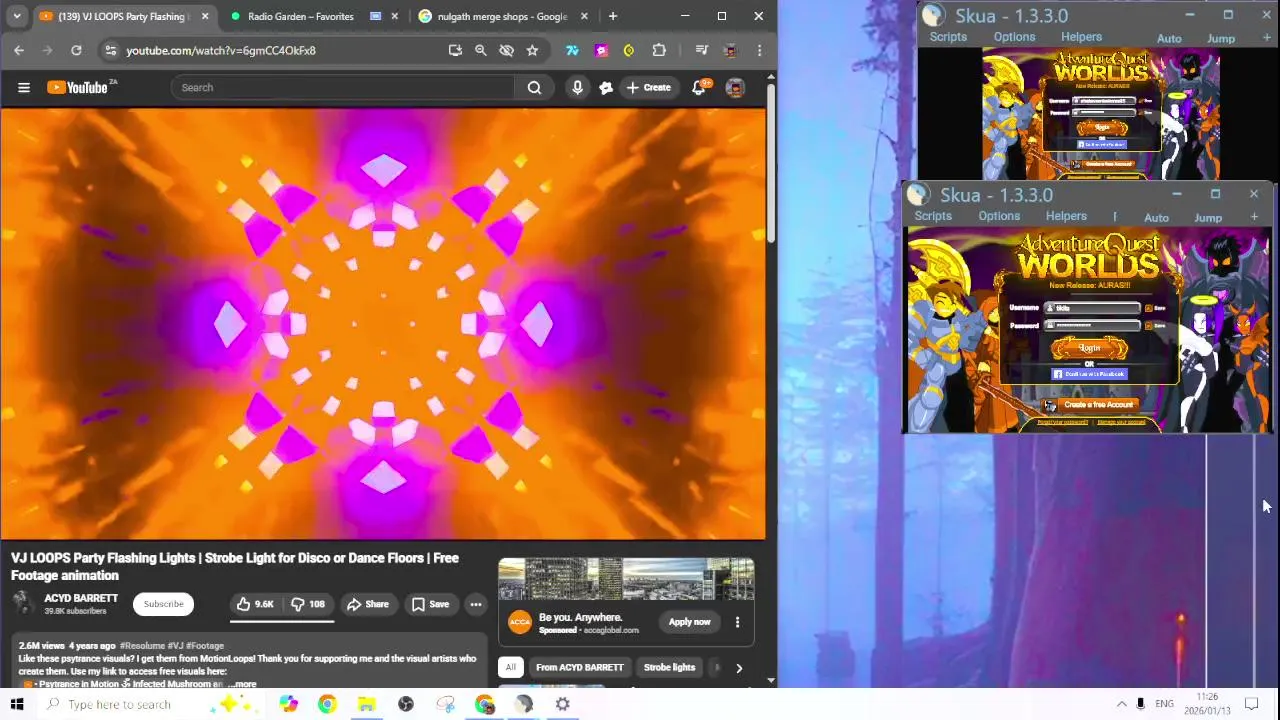
Task: Open more actions ellipsis under the video
Action: (x=476, y=604)
